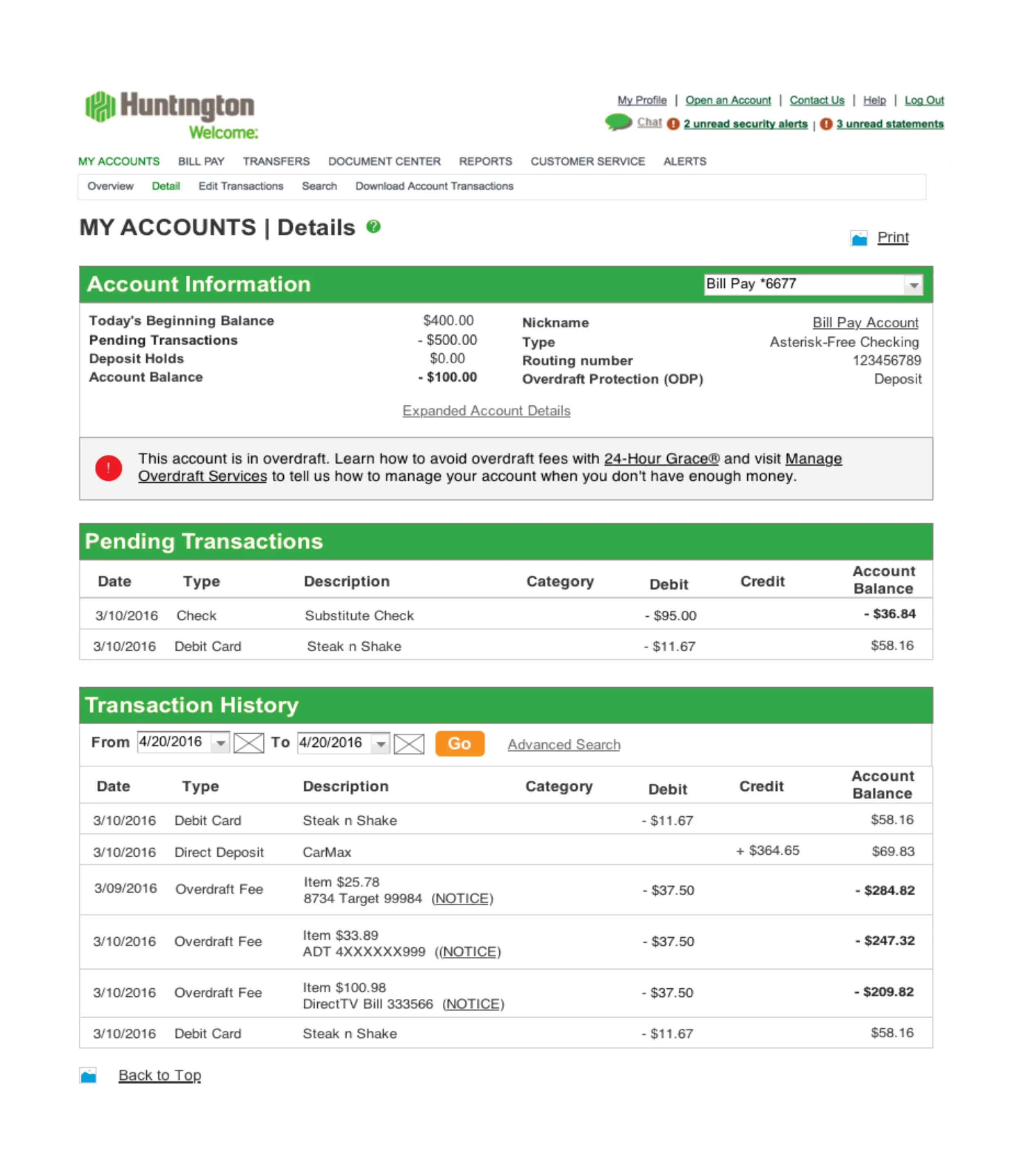Image resolution: width=1022 pixels, height=1176 pixels.
Task: Open the To date calendar icon
Action: click(x=409, y=743)
